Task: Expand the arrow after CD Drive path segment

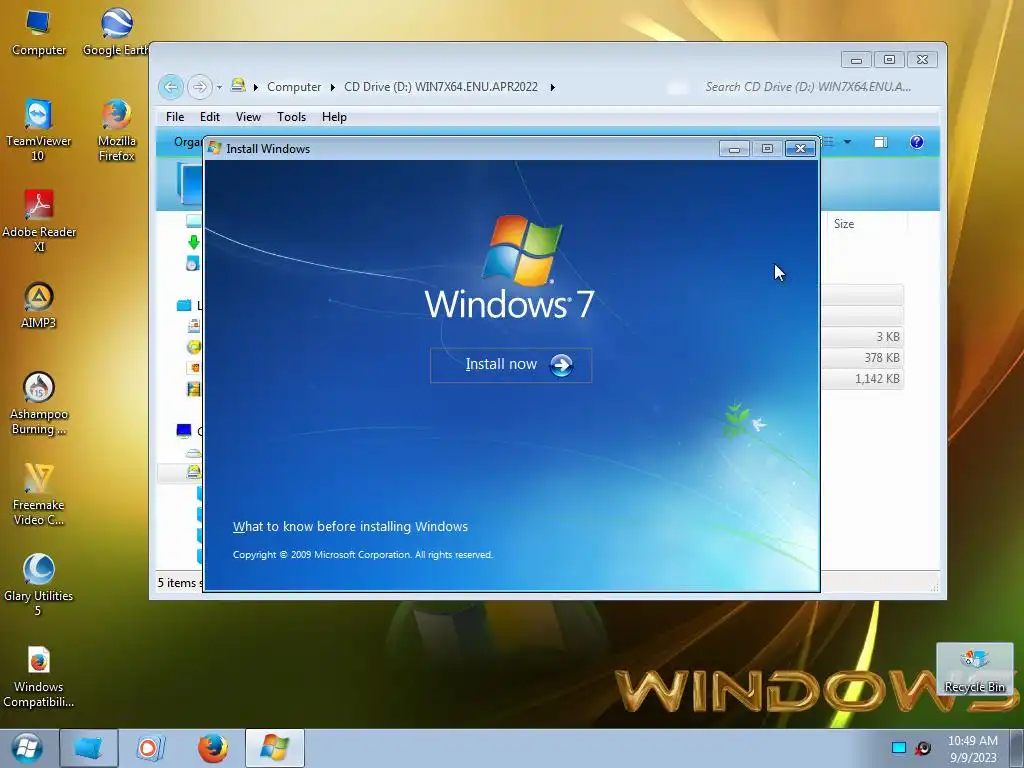Action: point(552,87)
